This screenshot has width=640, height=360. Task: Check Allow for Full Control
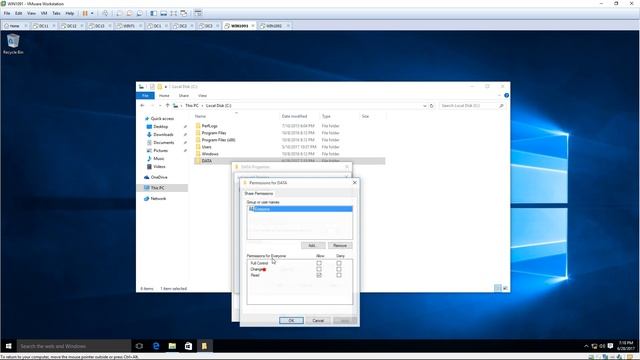319,263
